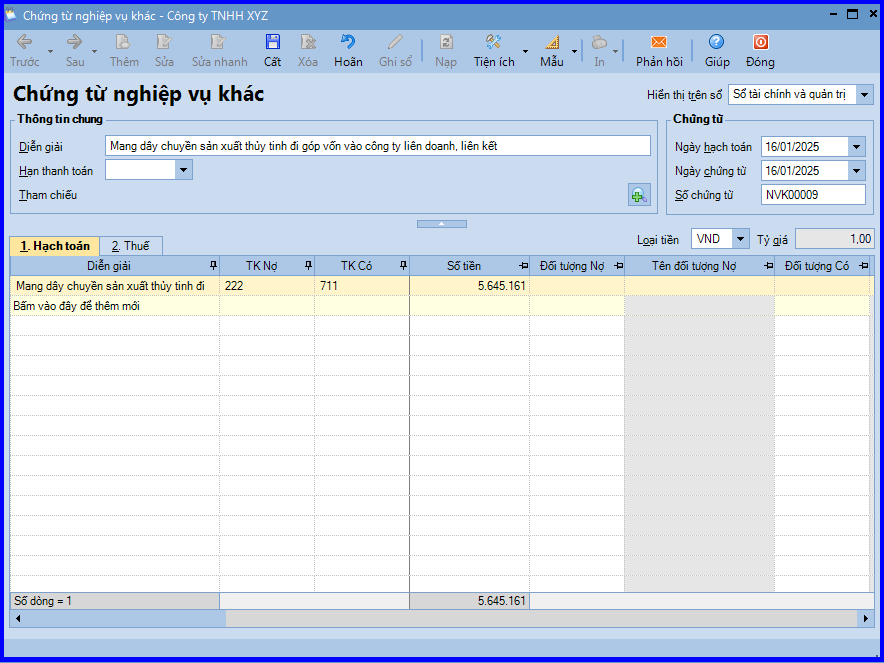Collapse the header panel with arrow button
The image size is (884, 663).
[x=441, y=224]
